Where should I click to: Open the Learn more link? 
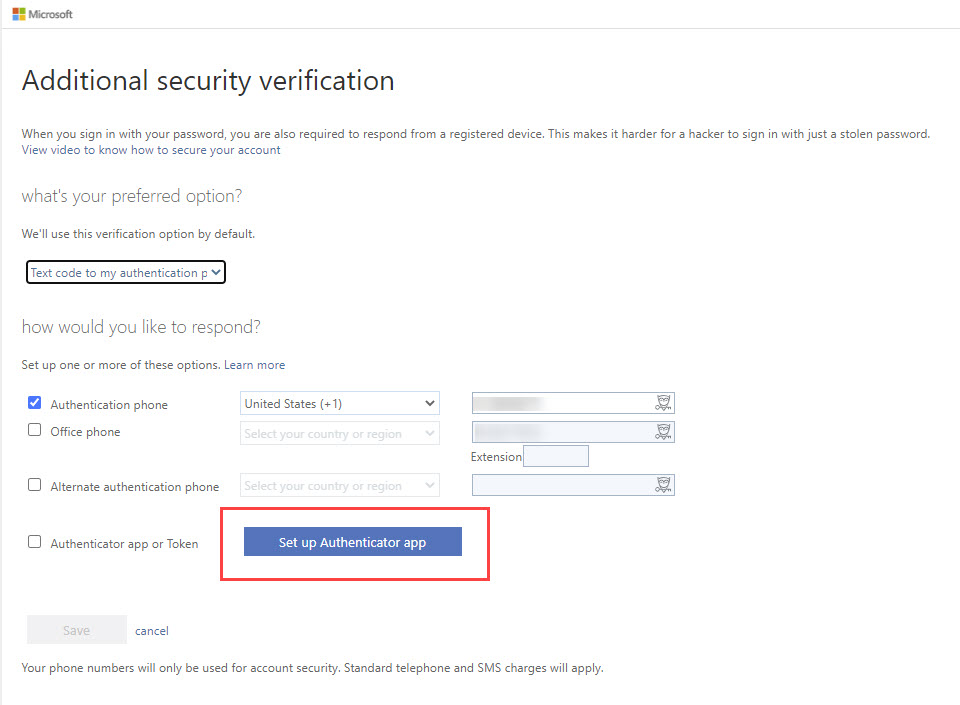[255, 365]
